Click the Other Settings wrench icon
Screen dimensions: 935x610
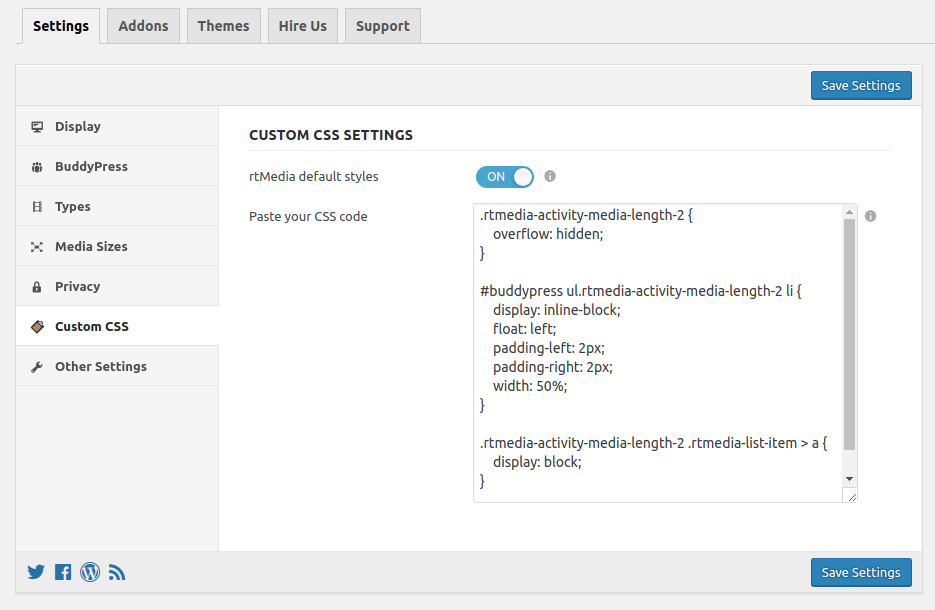coord(37,367)
